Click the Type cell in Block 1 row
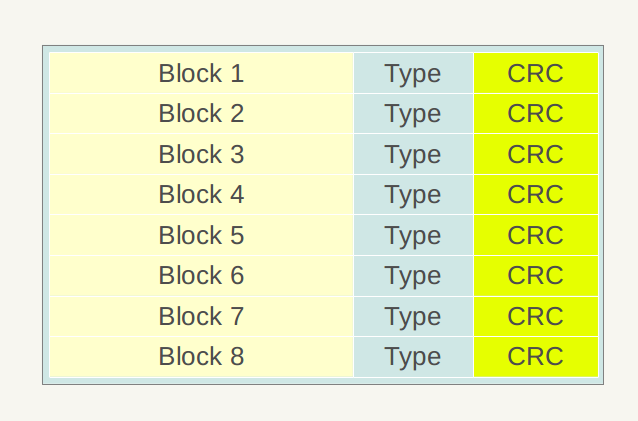Viewport: 638px width, 421px height. pyautogui.click(x=413, y=73)
